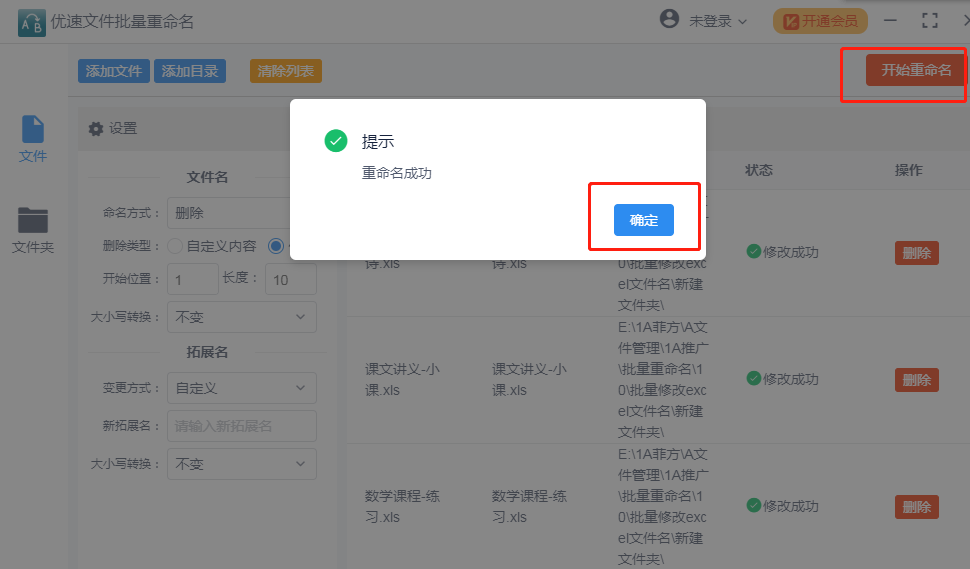Delete the 数学课程-练习.xls row
The height and width of the screenshot is (569, 970).
pyautogui.click(x=917, y=507)
